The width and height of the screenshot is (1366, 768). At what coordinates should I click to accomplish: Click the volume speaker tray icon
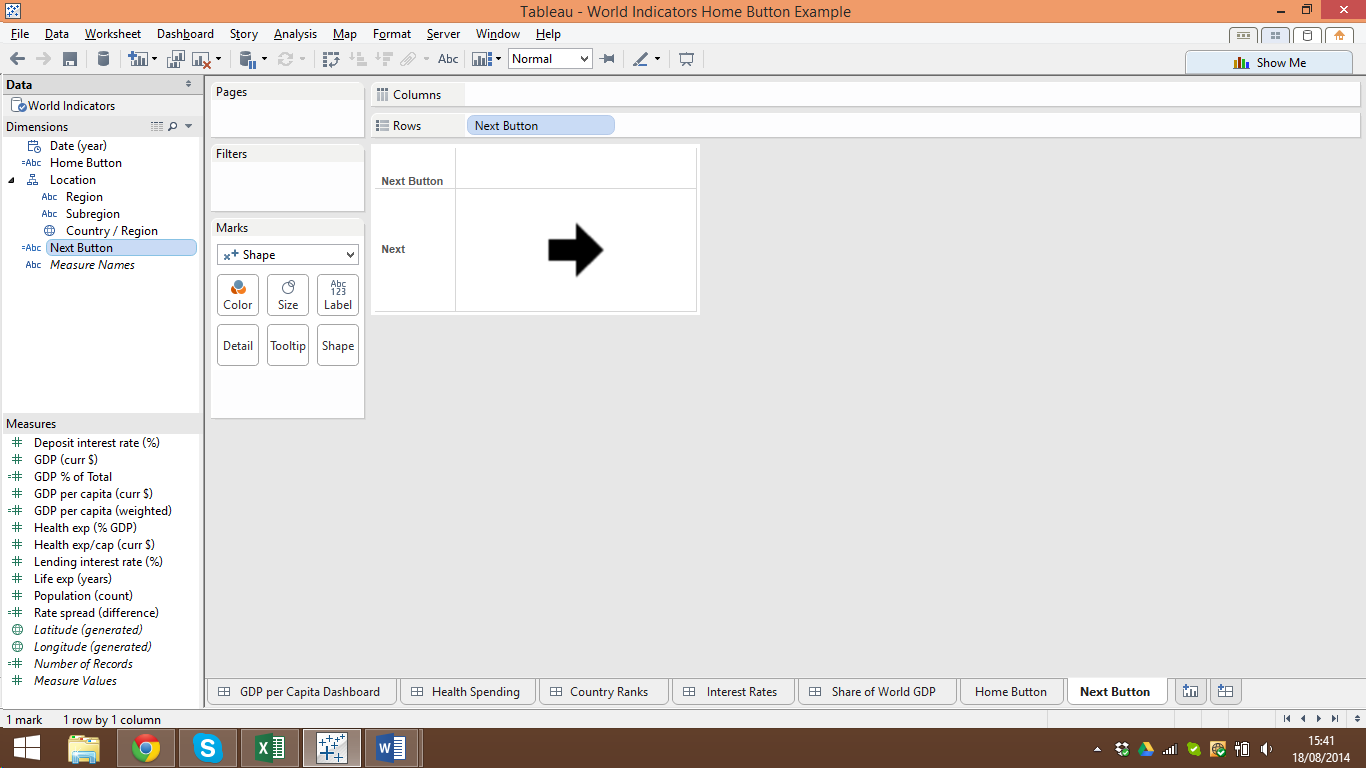click(1267, 749)
